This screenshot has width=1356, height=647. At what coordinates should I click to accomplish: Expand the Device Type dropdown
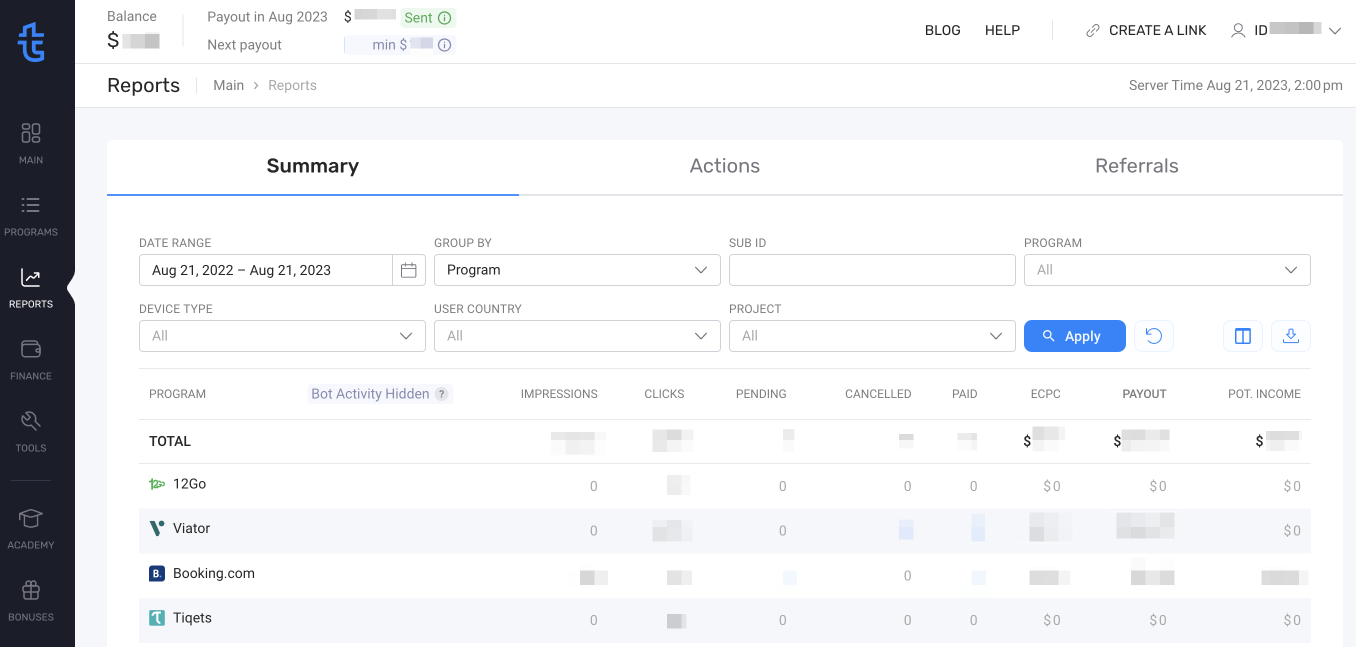pos(282,336)
